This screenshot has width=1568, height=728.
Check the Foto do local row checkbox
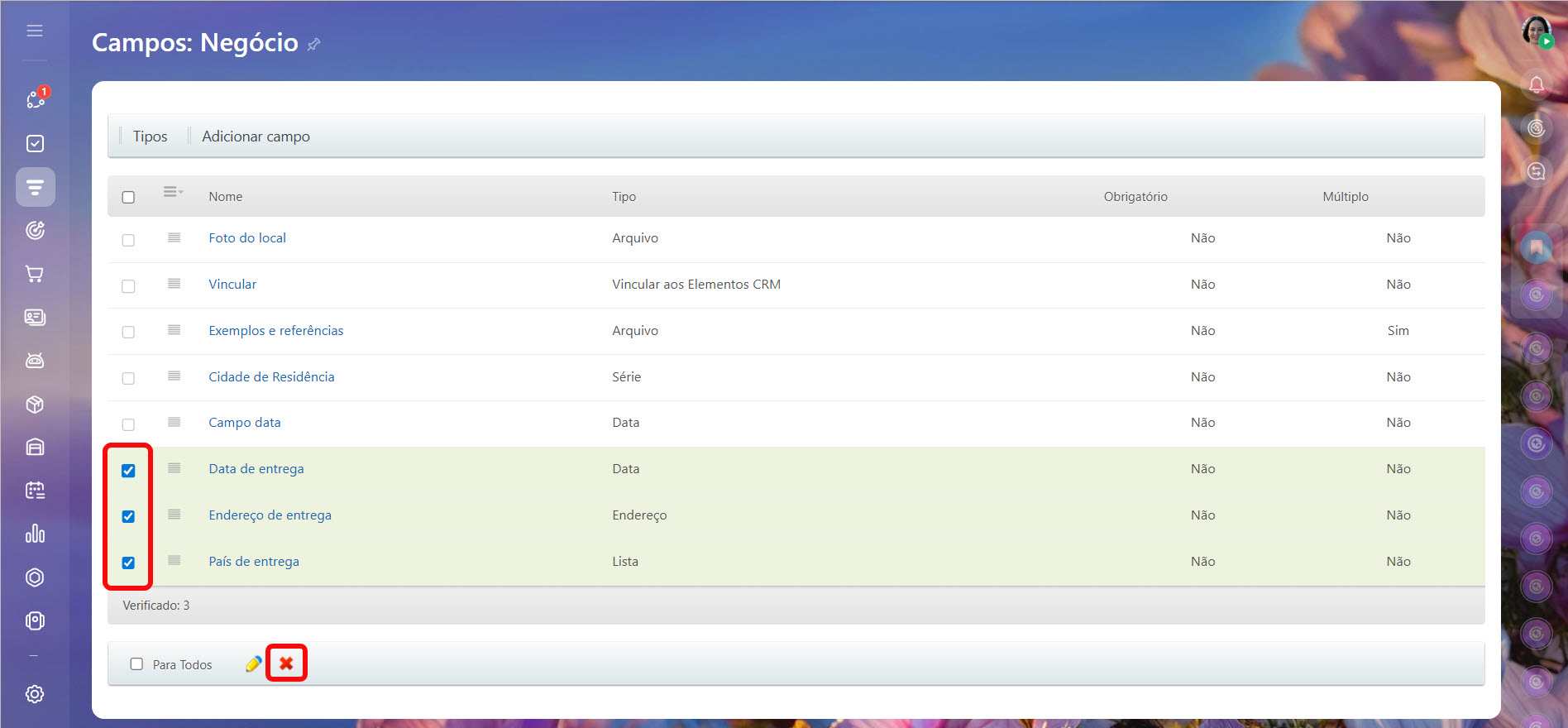(128, 240)
